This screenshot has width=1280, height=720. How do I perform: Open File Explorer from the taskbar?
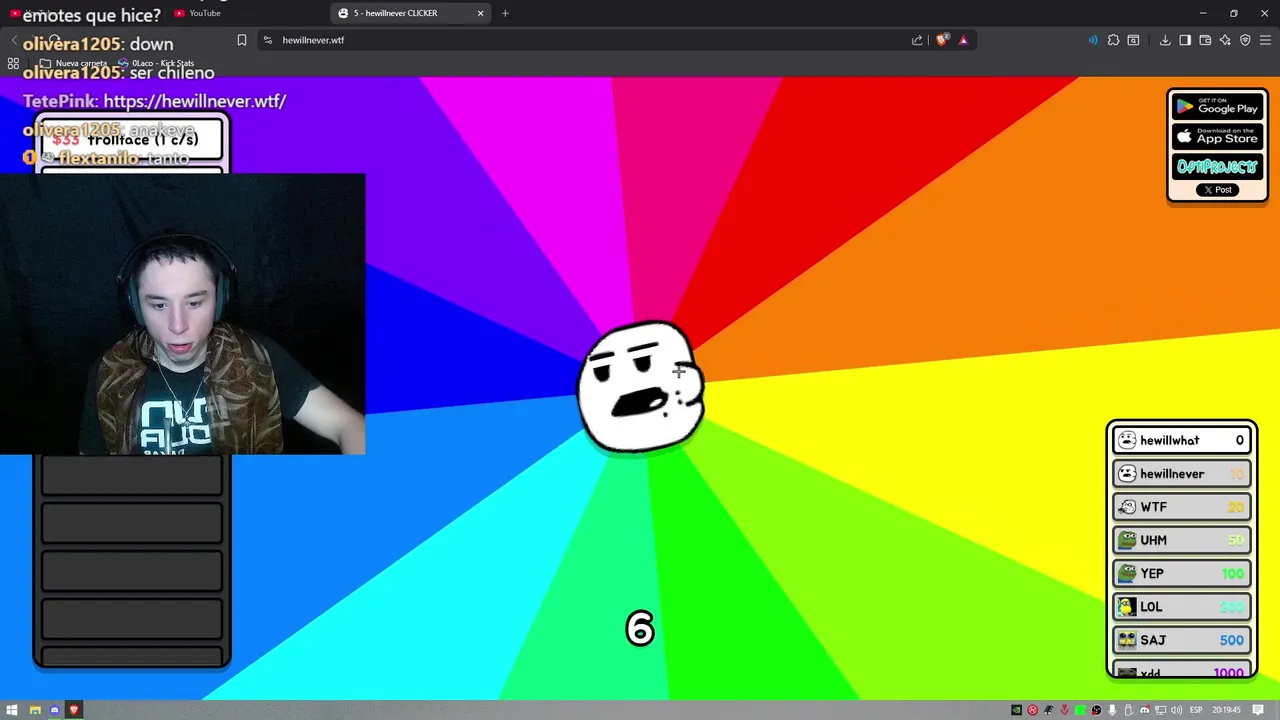coord(35,710)
